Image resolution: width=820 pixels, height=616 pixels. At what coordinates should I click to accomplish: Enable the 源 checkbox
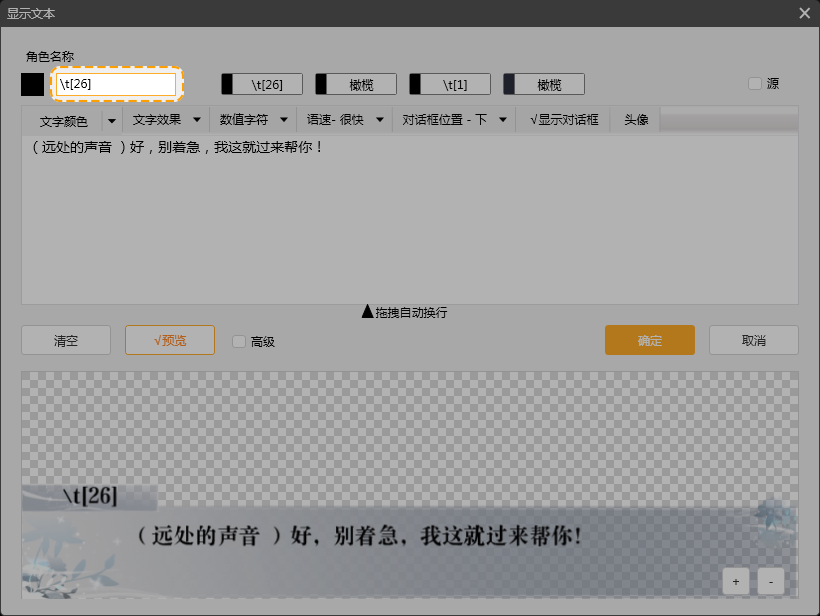(x=756, y=84)
